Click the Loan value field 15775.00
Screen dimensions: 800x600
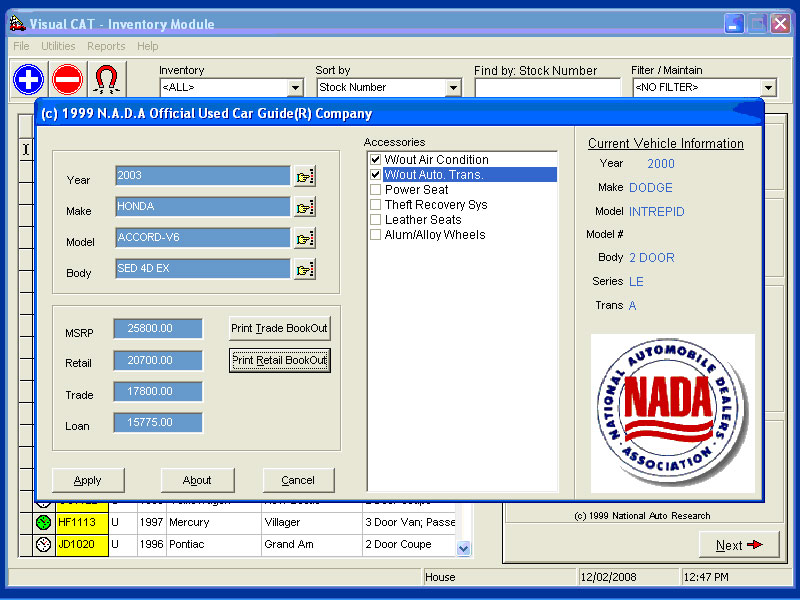click(x=158, y=422)
